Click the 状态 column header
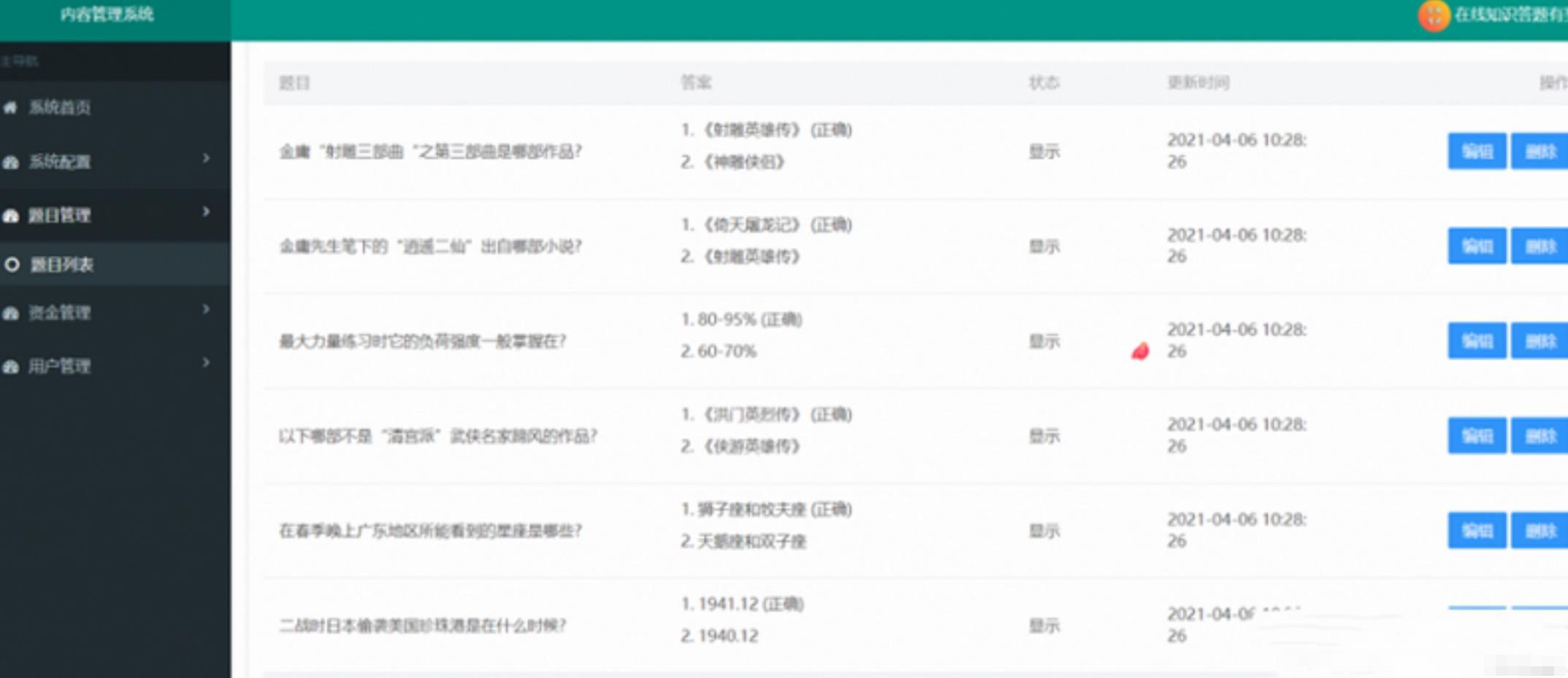 pyautogui.click(x=1044, y=83)
